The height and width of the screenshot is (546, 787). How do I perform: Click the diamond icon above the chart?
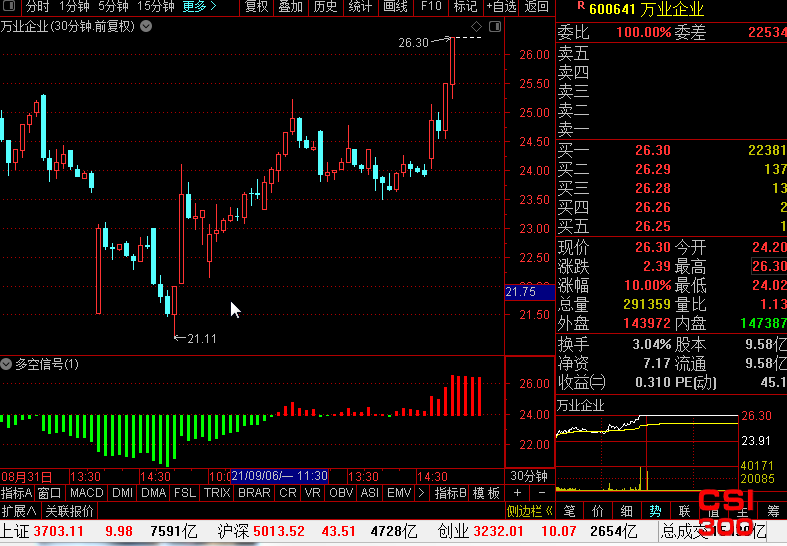pos(476,26)
